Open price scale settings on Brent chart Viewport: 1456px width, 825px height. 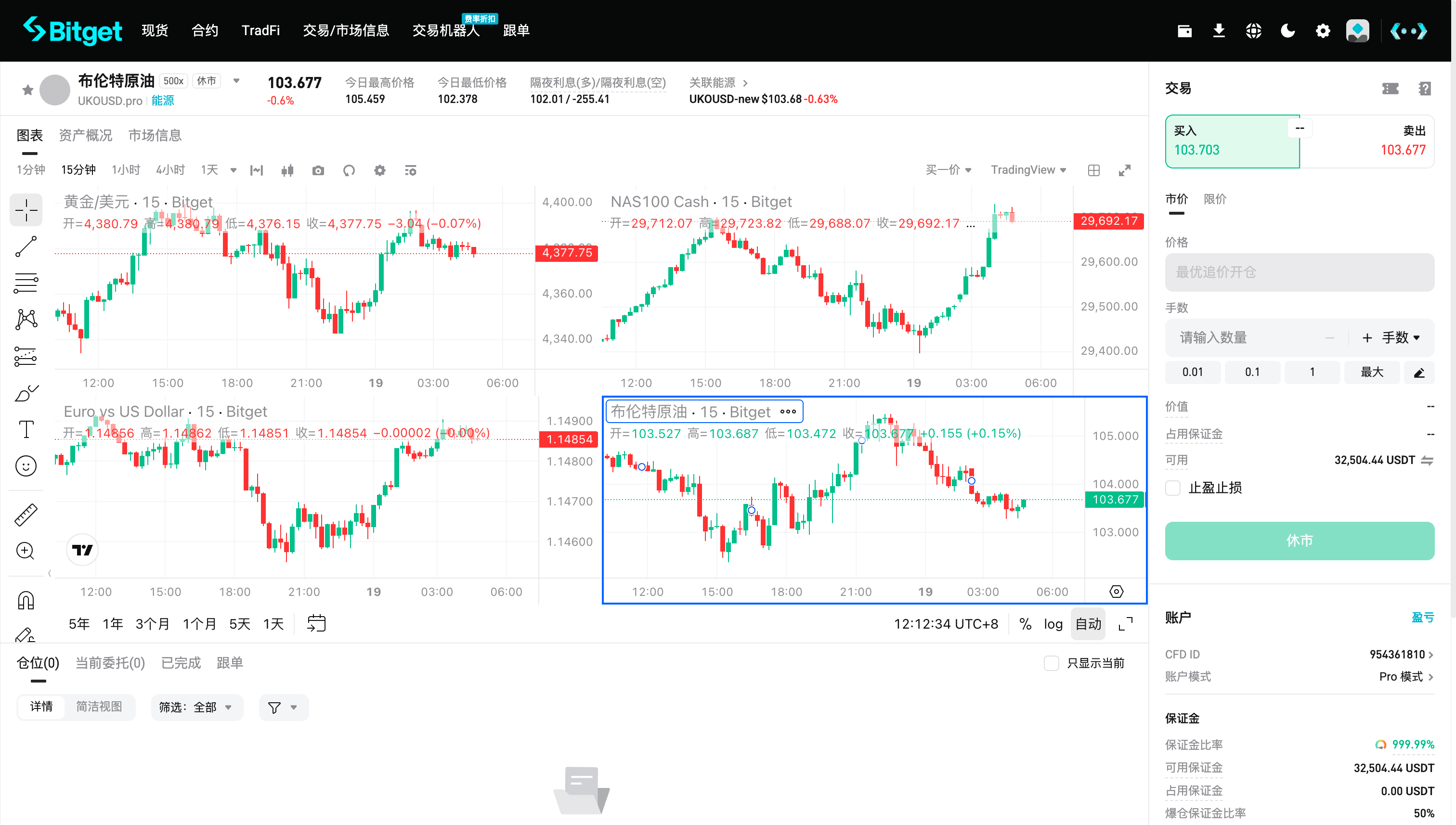tap(1116, 592)
